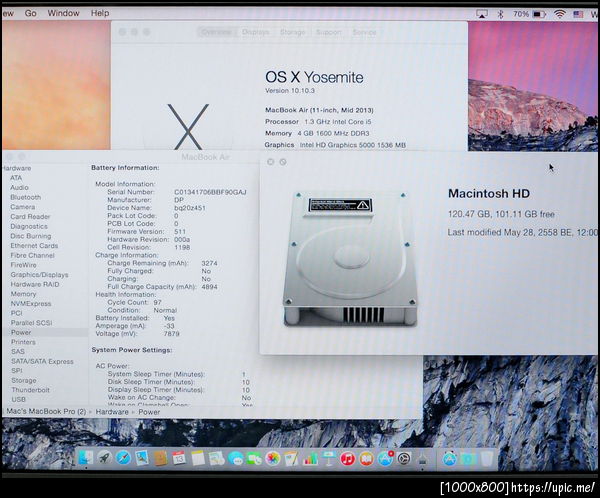Open FaceTime icon in the Dock
This screenshot has width=600, height=498.
[x=254, y=459]
